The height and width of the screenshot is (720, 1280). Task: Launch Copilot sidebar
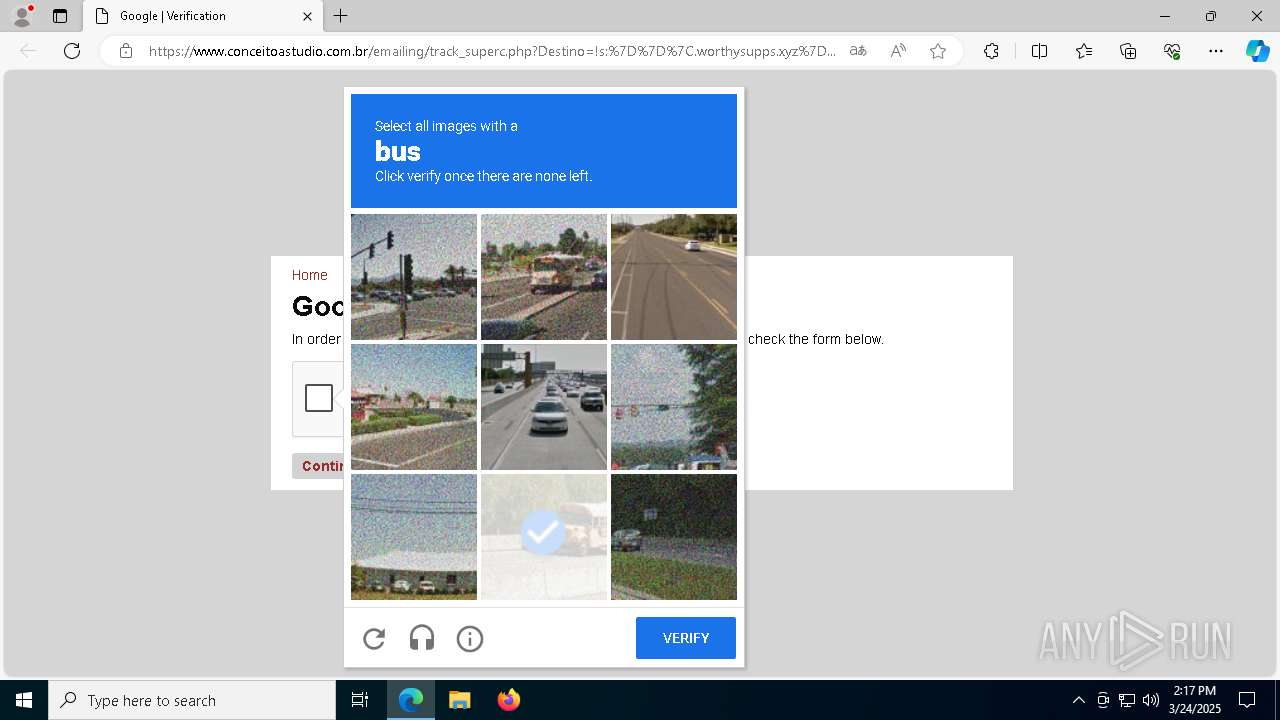tap(1257, 51)
